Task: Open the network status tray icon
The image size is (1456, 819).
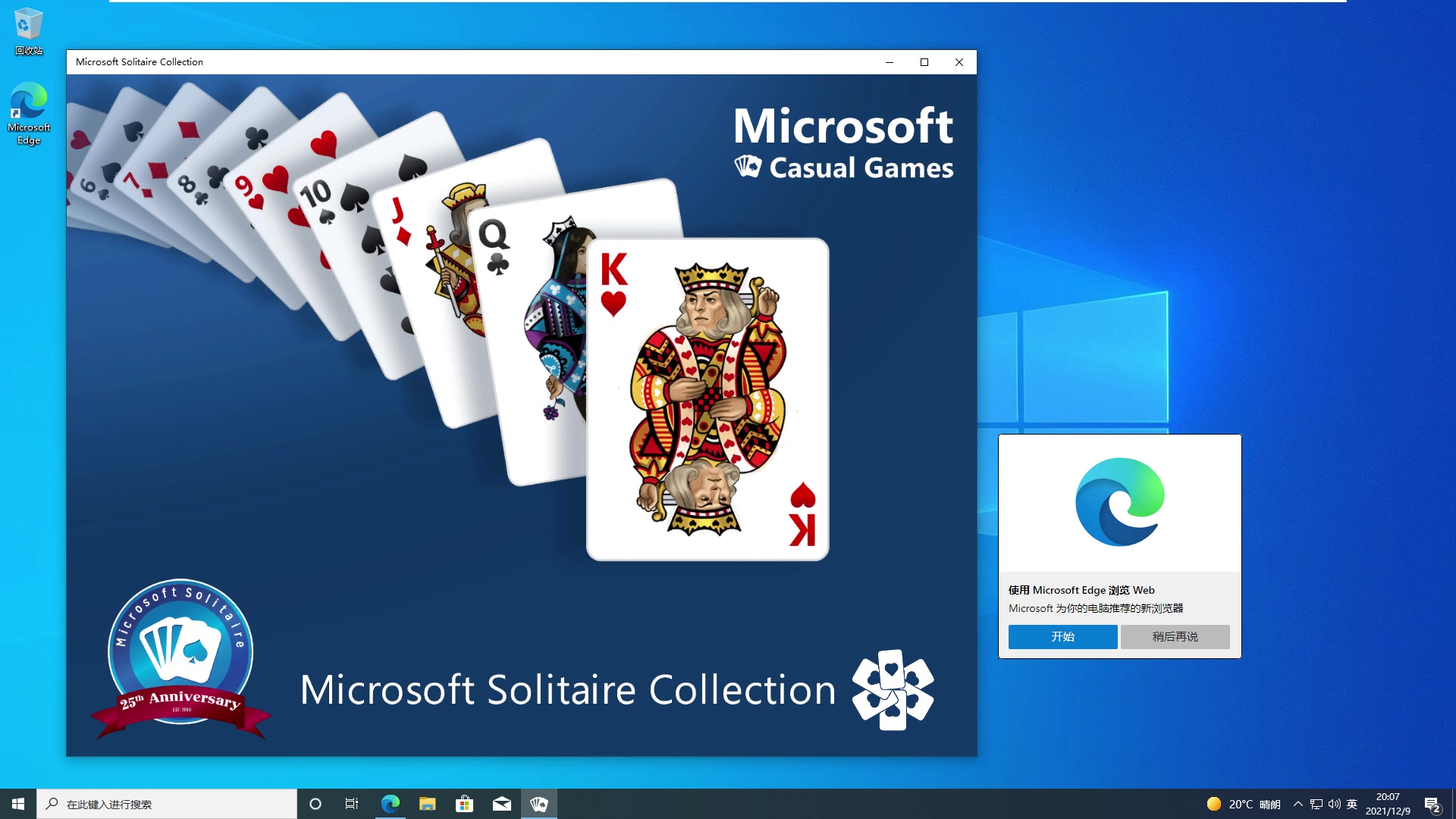Action: [x=1316, y=804]
